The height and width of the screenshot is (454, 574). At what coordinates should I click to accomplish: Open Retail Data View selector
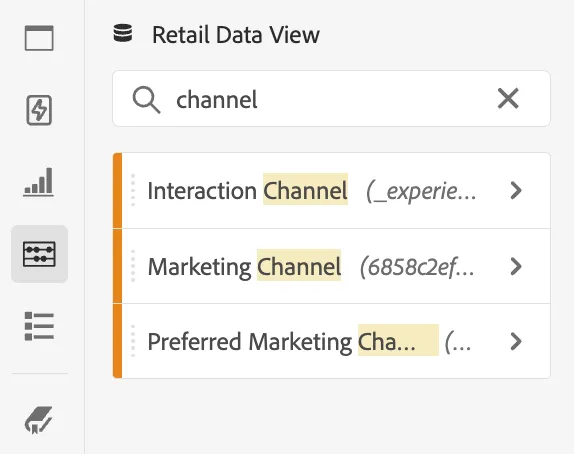tap(236, 35)
